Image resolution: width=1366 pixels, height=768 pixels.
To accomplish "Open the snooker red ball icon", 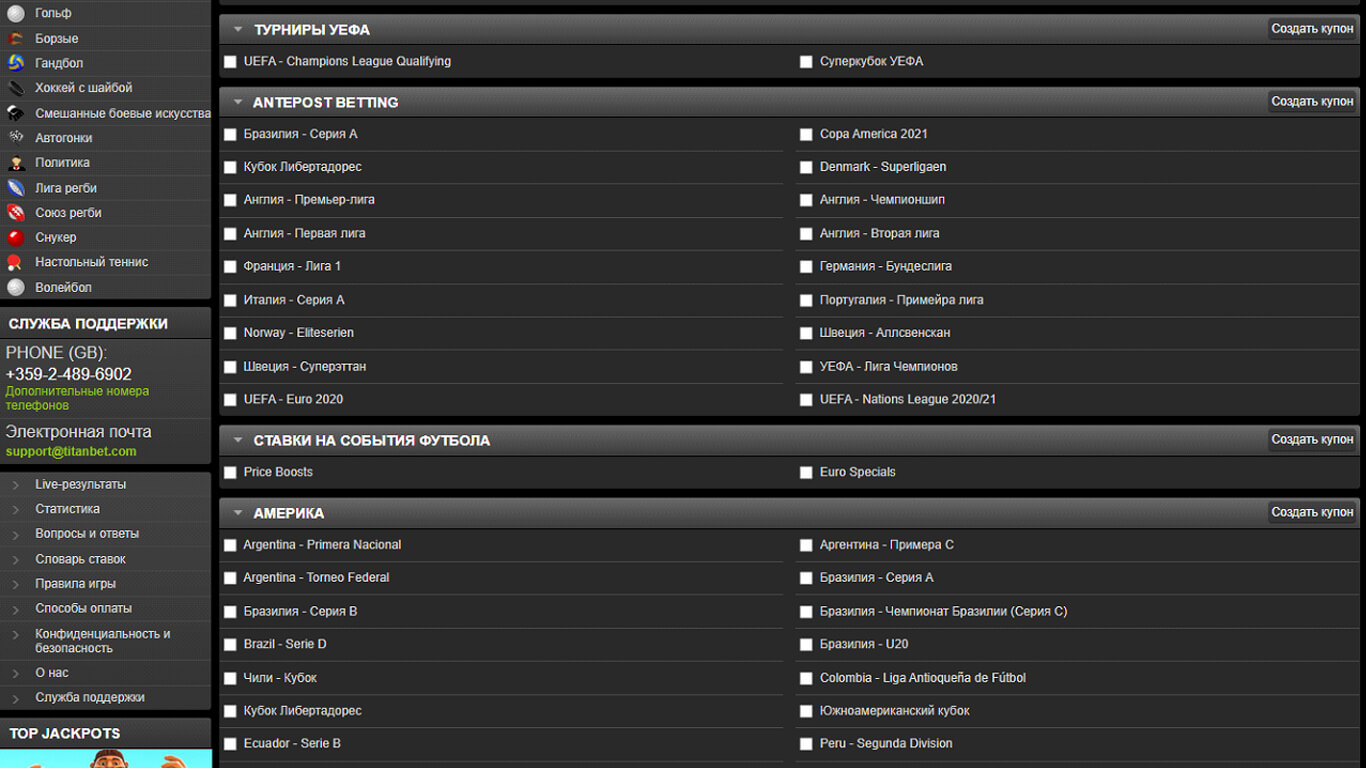I will coord(16,237).
